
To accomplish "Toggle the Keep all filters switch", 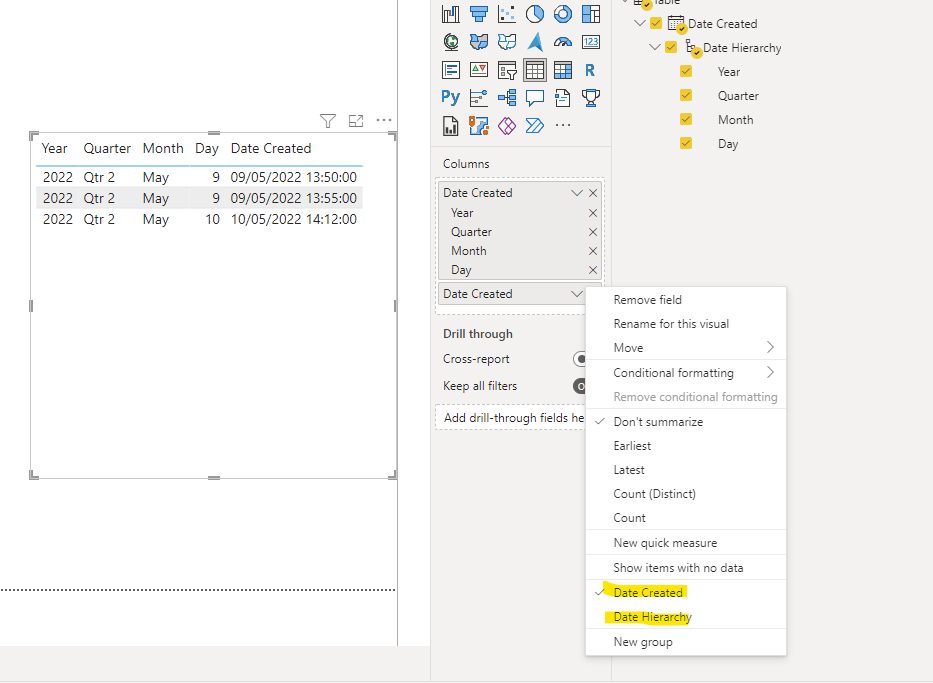I will coord(580,386).
